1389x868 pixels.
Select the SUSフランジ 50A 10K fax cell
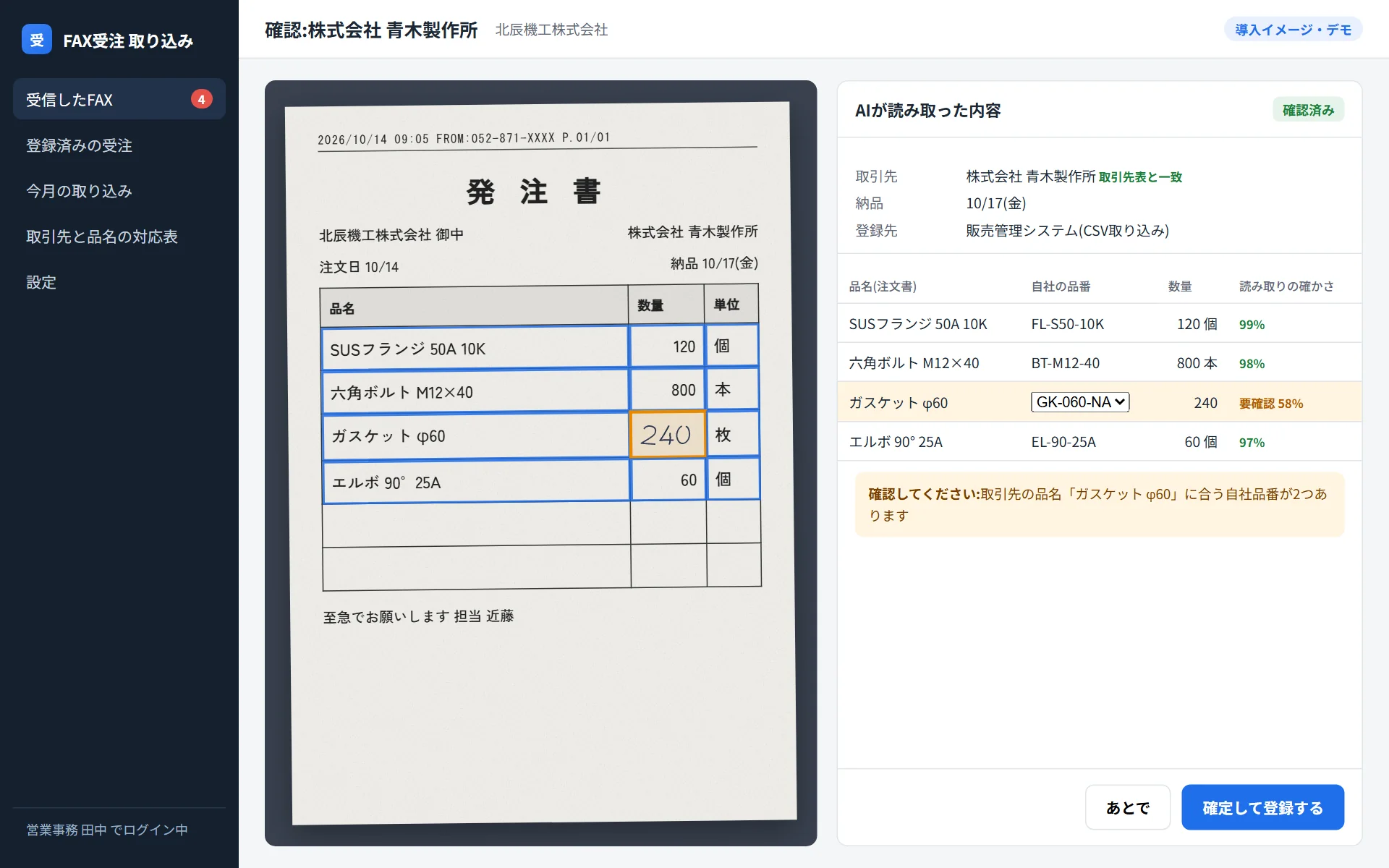(x=475, y=348)
